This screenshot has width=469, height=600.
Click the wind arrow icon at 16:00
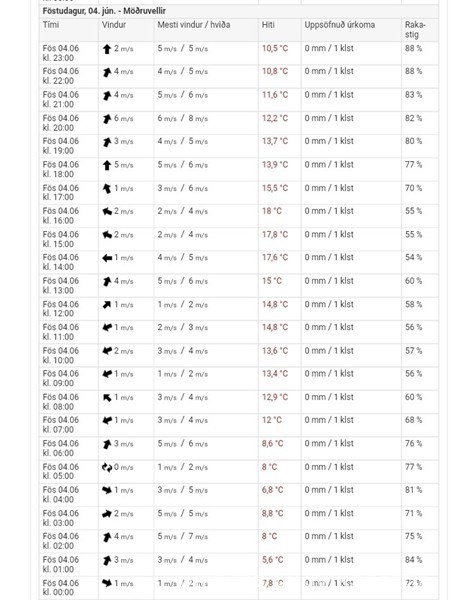pyautogui.click(x=107, y=212)
